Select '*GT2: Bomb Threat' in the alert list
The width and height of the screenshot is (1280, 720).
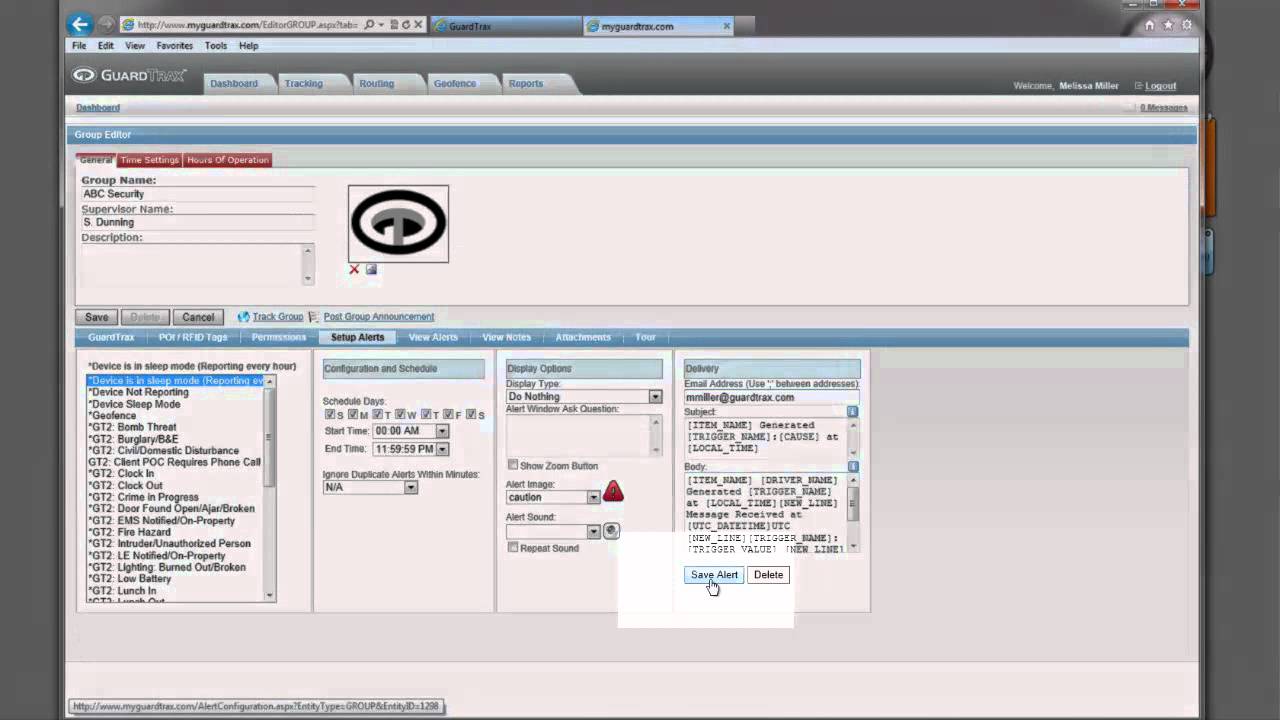pyautogui.click(x=132, y=427)
